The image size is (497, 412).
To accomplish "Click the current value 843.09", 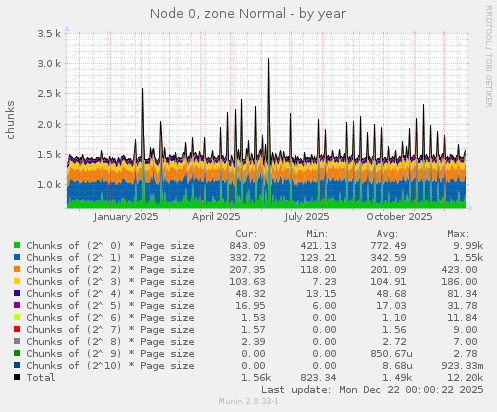I will (x=247, y=246).
